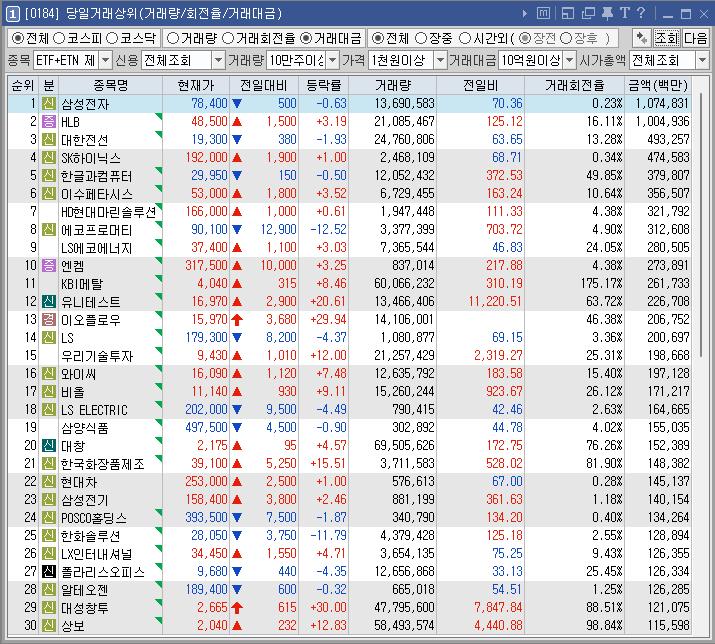Select the 전체 radio next to 장중
This screenshot has width=715, height=644.
[378, 38]
